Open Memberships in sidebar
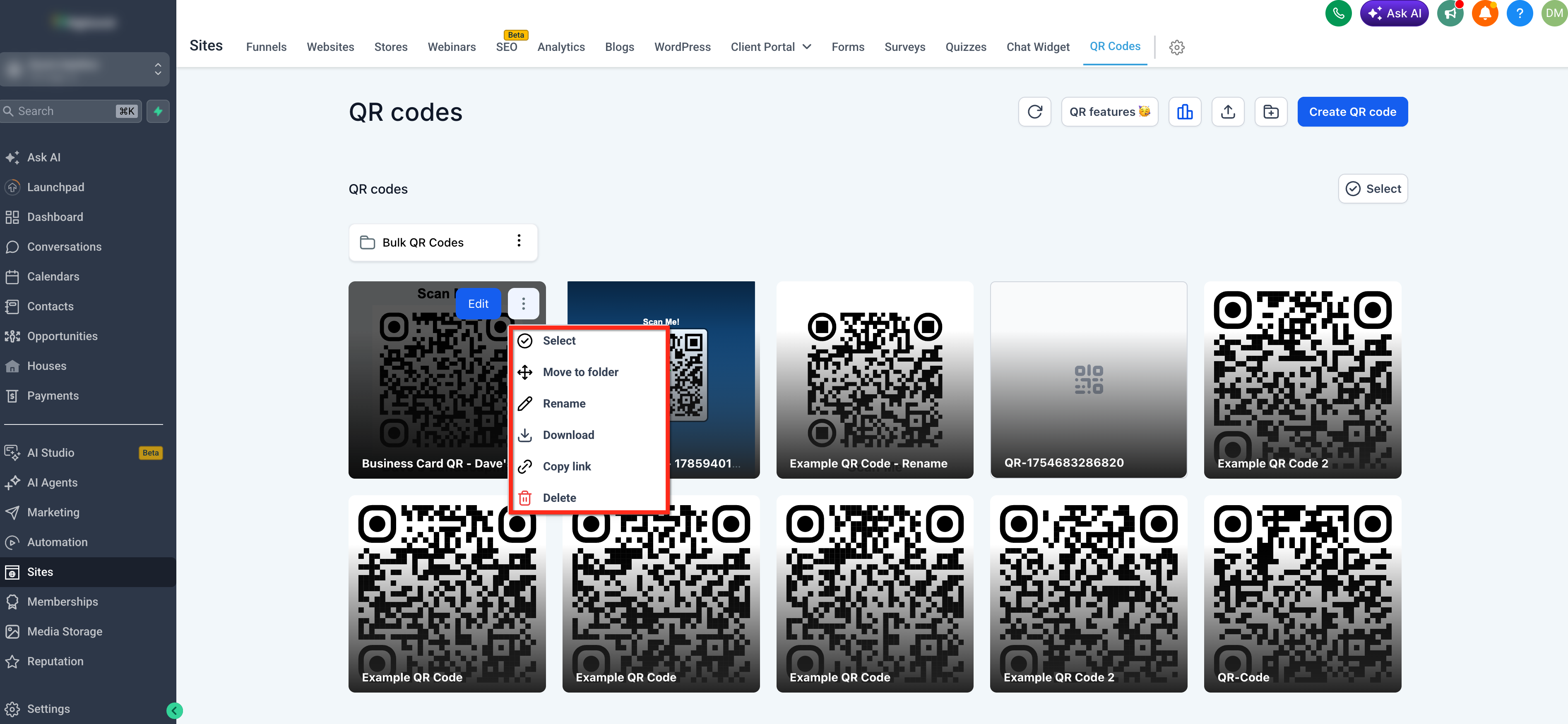1568x724 pixels. coord(63,602)
